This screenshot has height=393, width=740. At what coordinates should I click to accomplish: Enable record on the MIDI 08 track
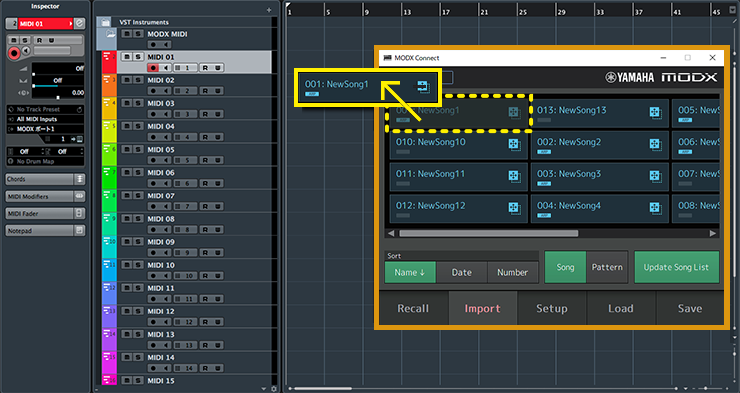click(x=153, y=230)
